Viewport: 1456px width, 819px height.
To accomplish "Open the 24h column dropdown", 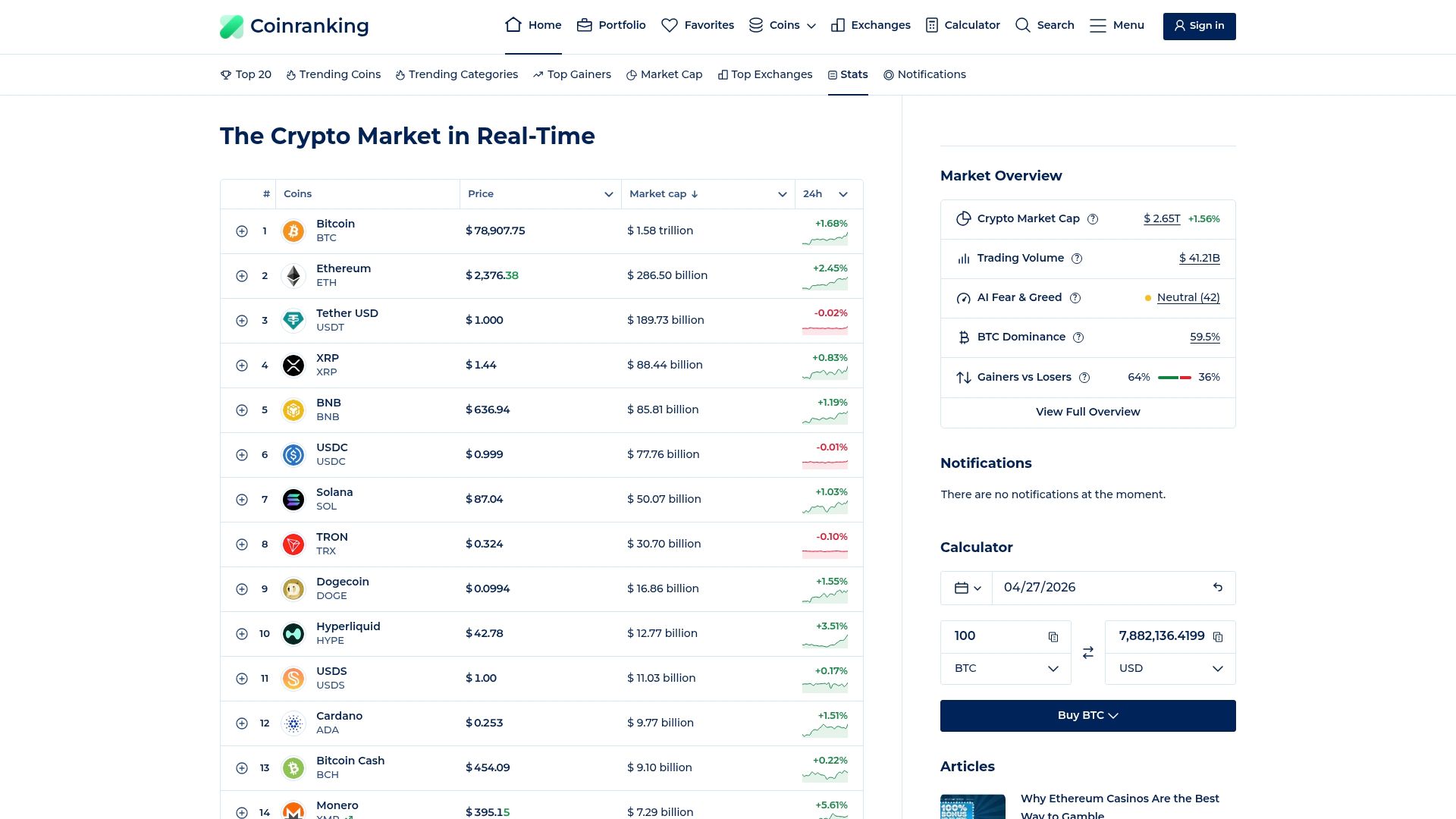I will click(x=843, y=195).
